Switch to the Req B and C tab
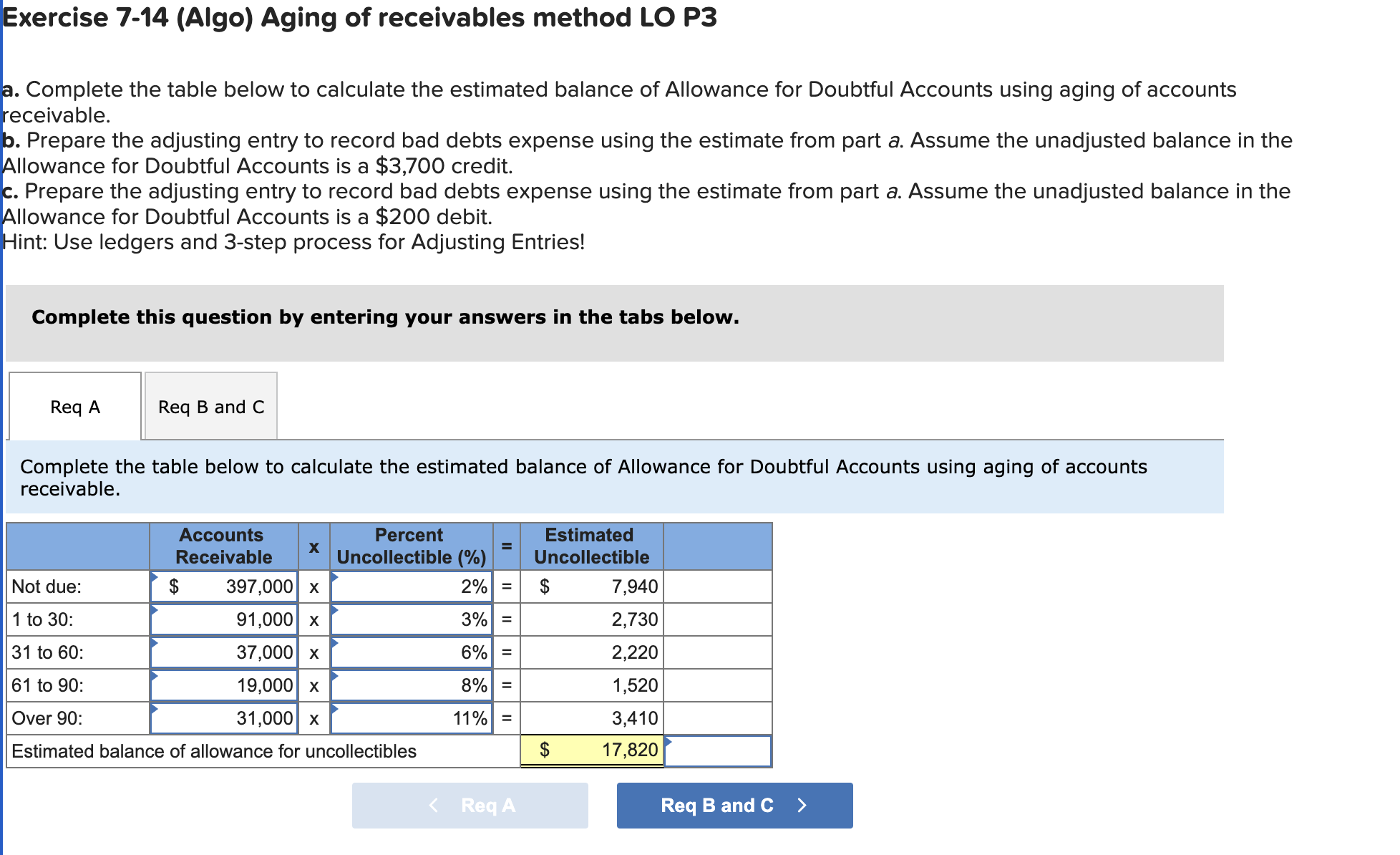 point(210,405)
